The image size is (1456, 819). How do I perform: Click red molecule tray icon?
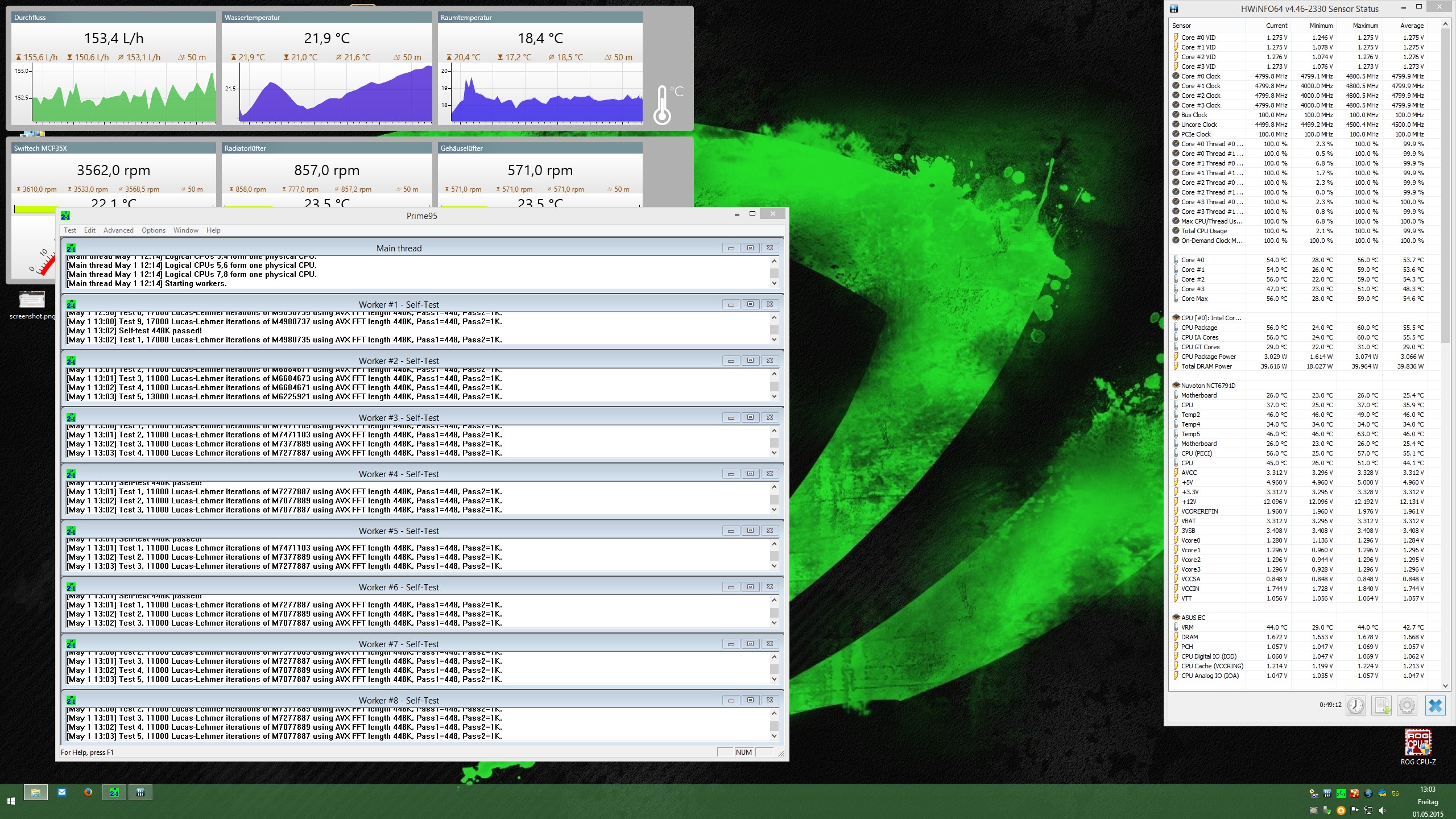(x=1355, y=793)
